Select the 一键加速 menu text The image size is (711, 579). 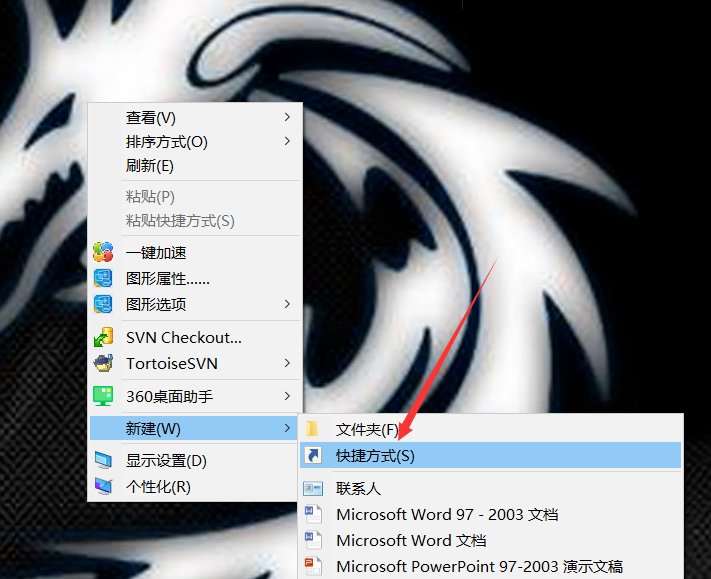tap(156, 253)
